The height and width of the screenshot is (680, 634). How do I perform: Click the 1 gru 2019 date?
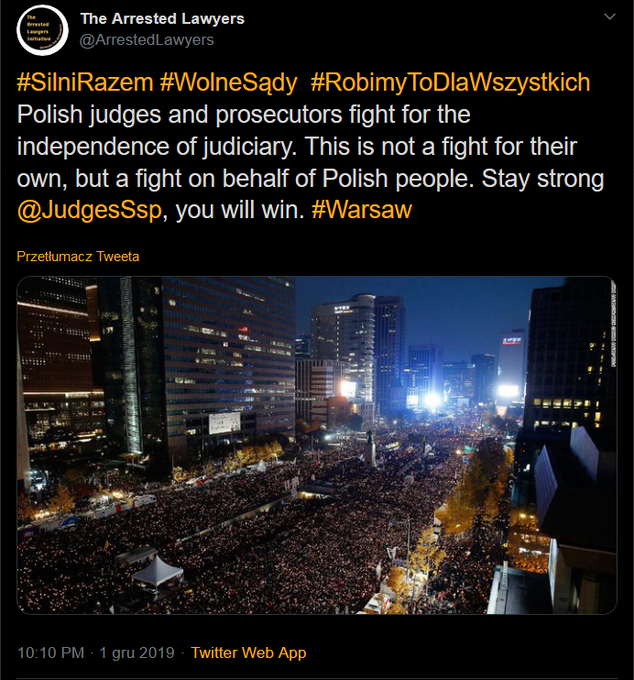pyautogui.click(x=137, y=653)
